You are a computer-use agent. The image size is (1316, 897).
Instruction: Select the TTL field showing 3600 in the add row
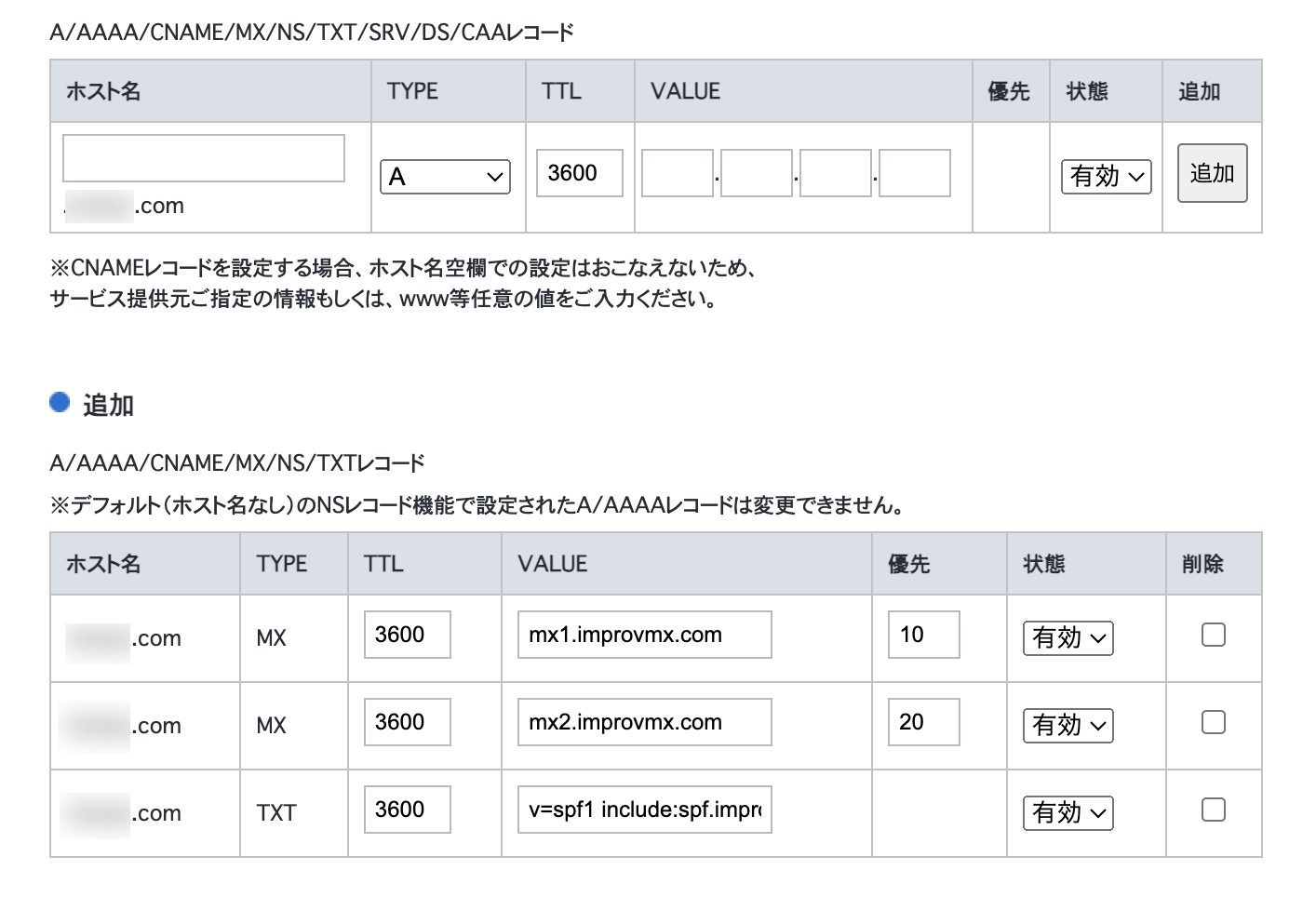579,173
